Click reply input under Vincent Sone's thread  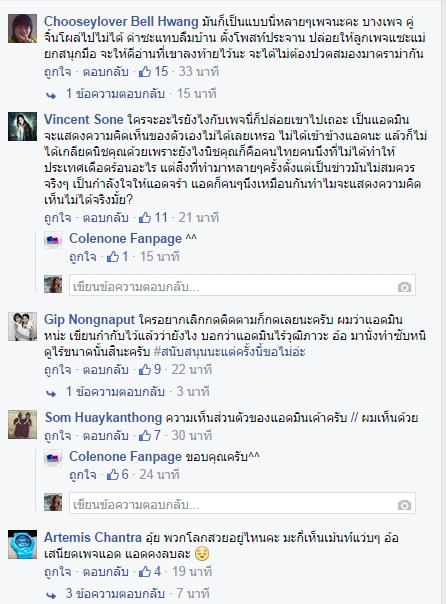242,287
